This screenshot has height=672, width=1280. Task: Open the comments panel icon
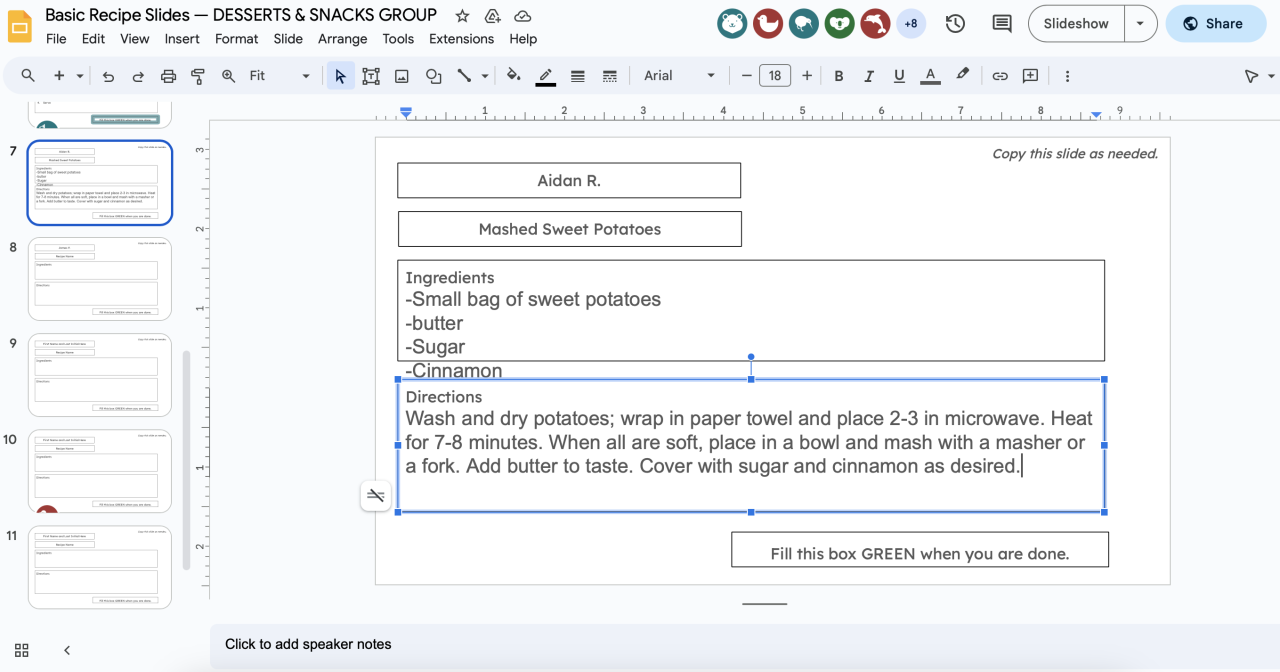point(1001,24)
